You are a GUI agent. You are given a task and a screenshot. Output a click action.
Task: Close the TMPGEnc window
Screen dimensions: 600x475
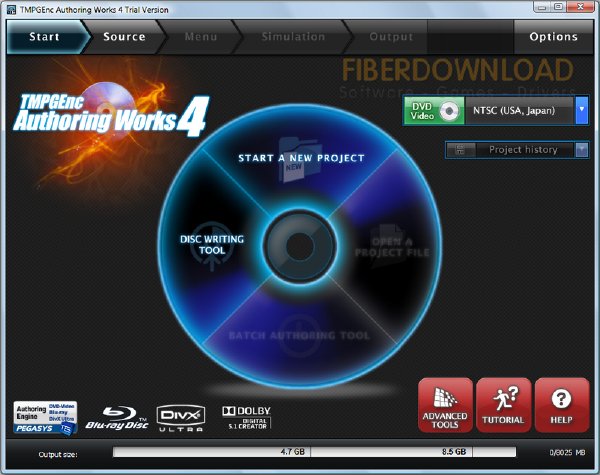point(580,7)
